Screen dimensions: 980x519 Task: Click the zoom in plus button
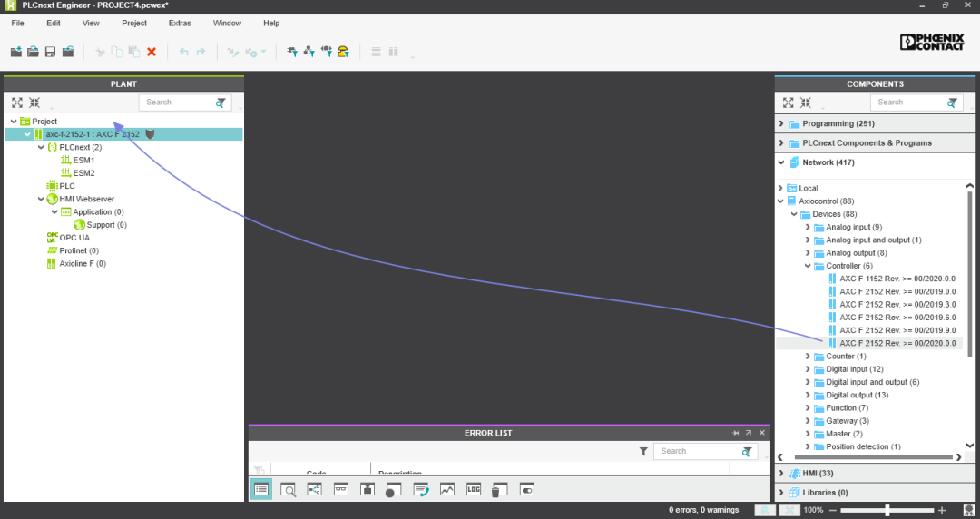point(942,510)
